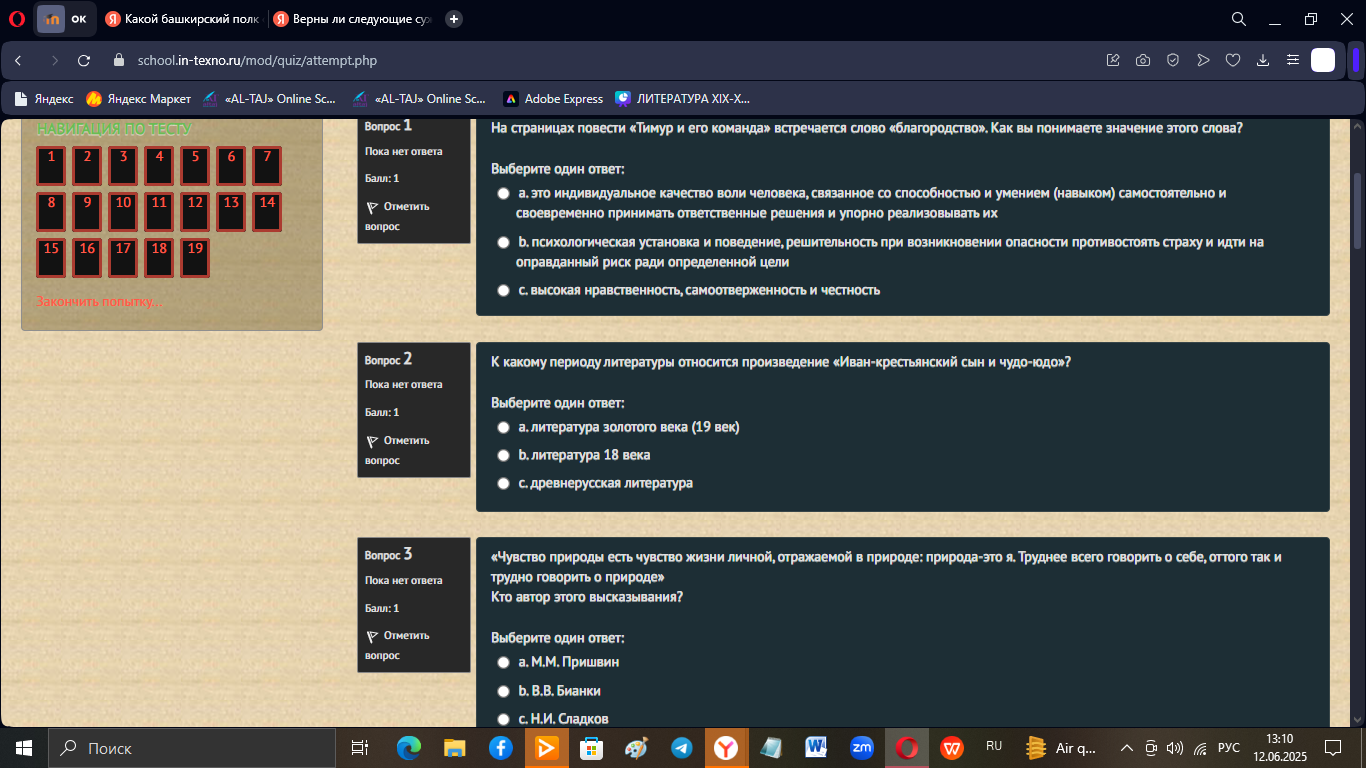
Task: Click the snapshot camera icon in address bar
Action: (1143, 60)
